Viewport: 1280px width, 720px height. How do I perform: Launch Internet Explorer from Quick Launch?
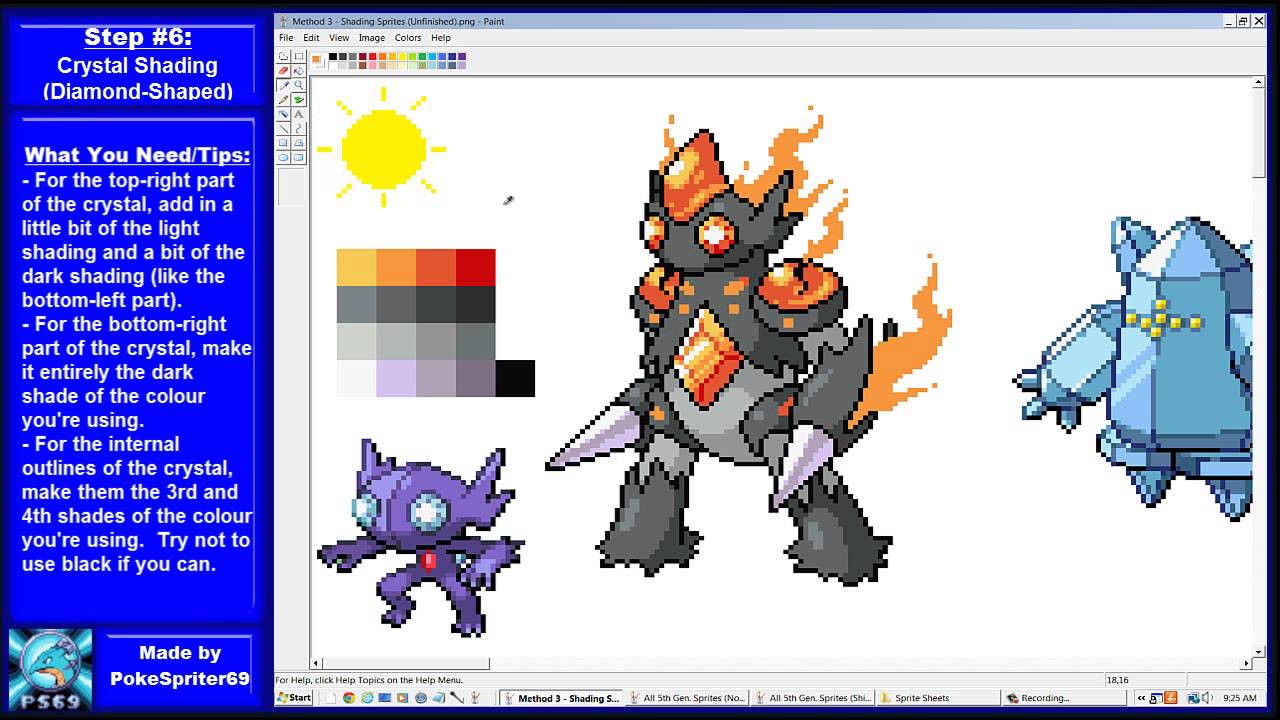[367, 698]
